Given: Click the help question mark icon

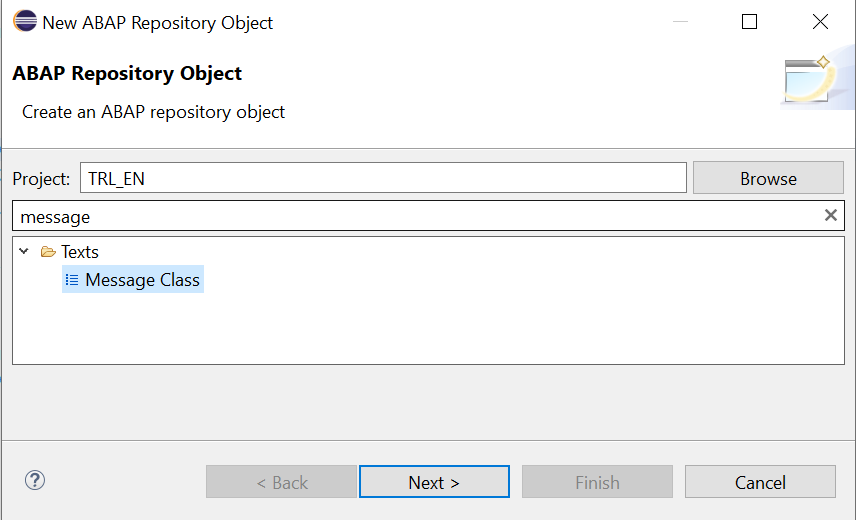Looking at the screenshot, I should 35,481.
